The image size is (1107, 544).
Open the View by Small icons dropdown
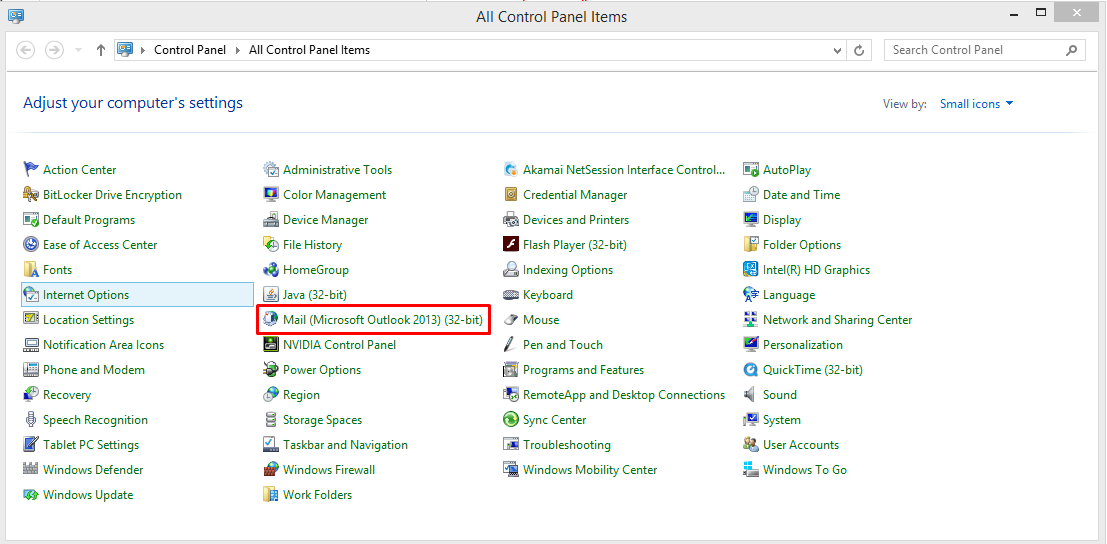coord(976,104)
